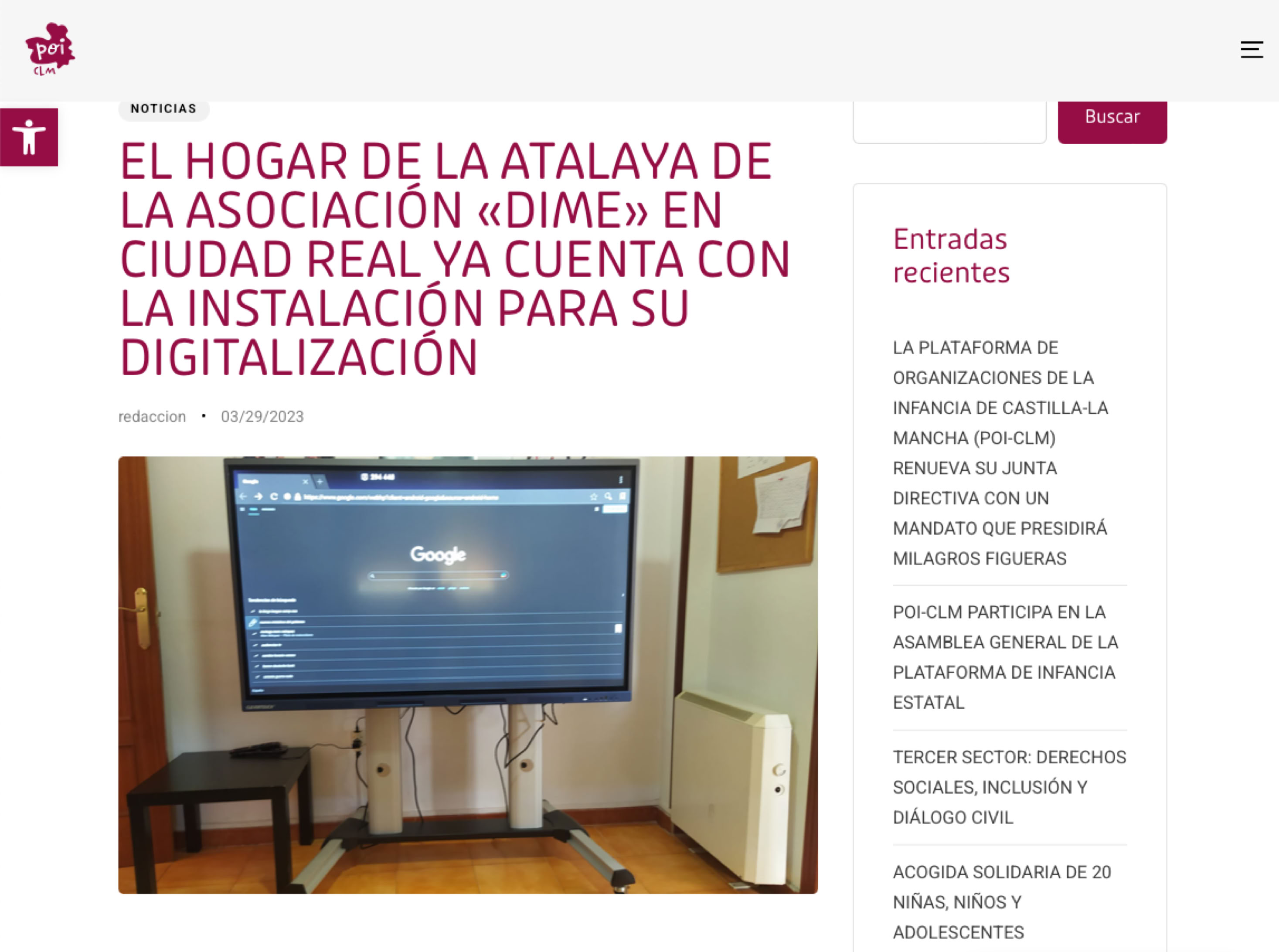Open the hamburger navigation menu
The width and height of the screenshot is (1279, 952).
[x=1252, y=50]
